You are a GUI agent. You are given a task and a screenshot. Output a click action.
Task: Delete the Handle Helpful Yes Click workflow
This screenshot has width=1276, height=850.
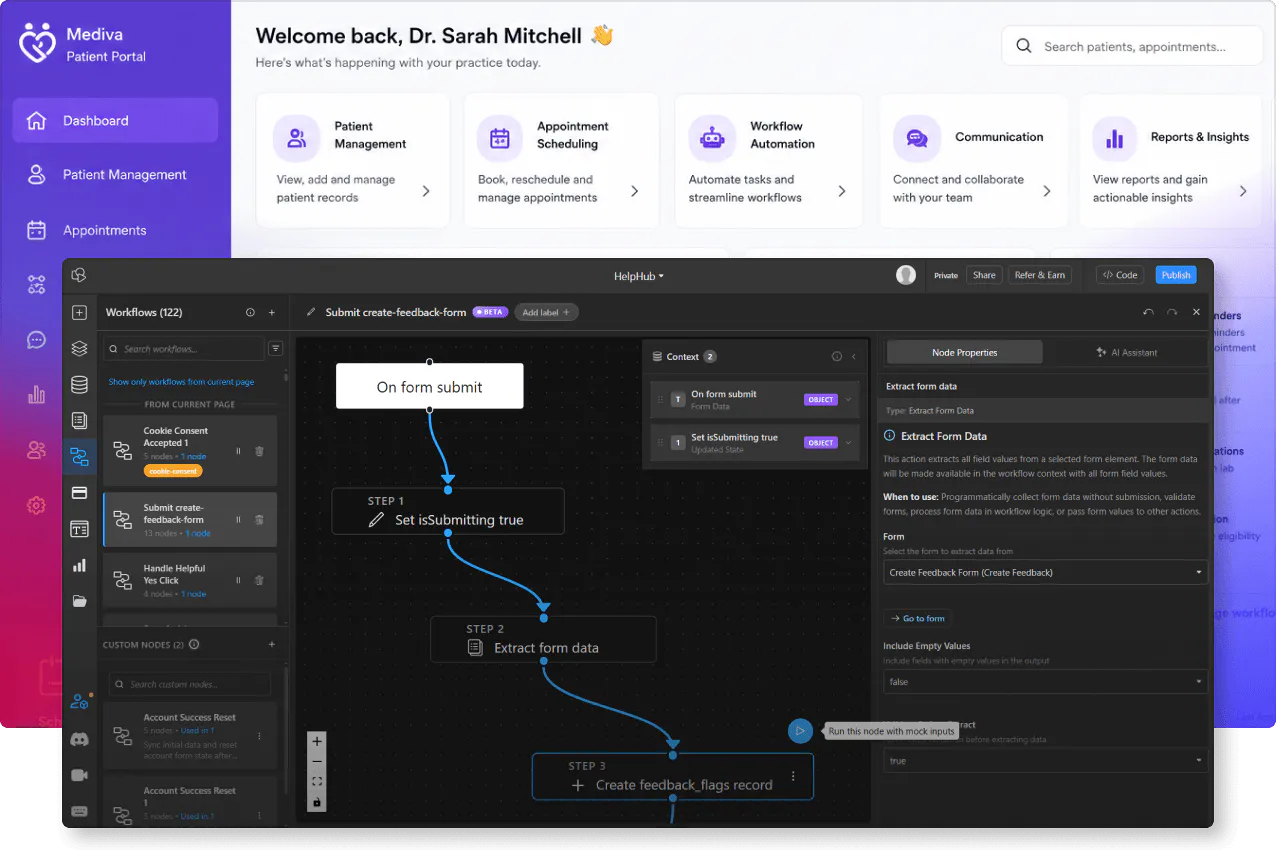point(259,580)
